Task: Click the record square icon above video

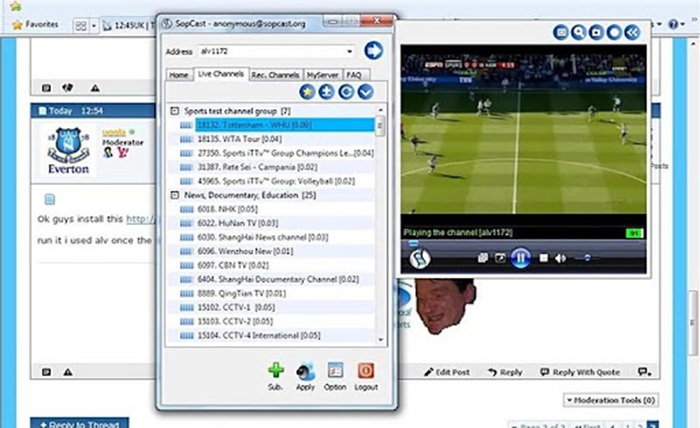Action: tap(596, 32)
